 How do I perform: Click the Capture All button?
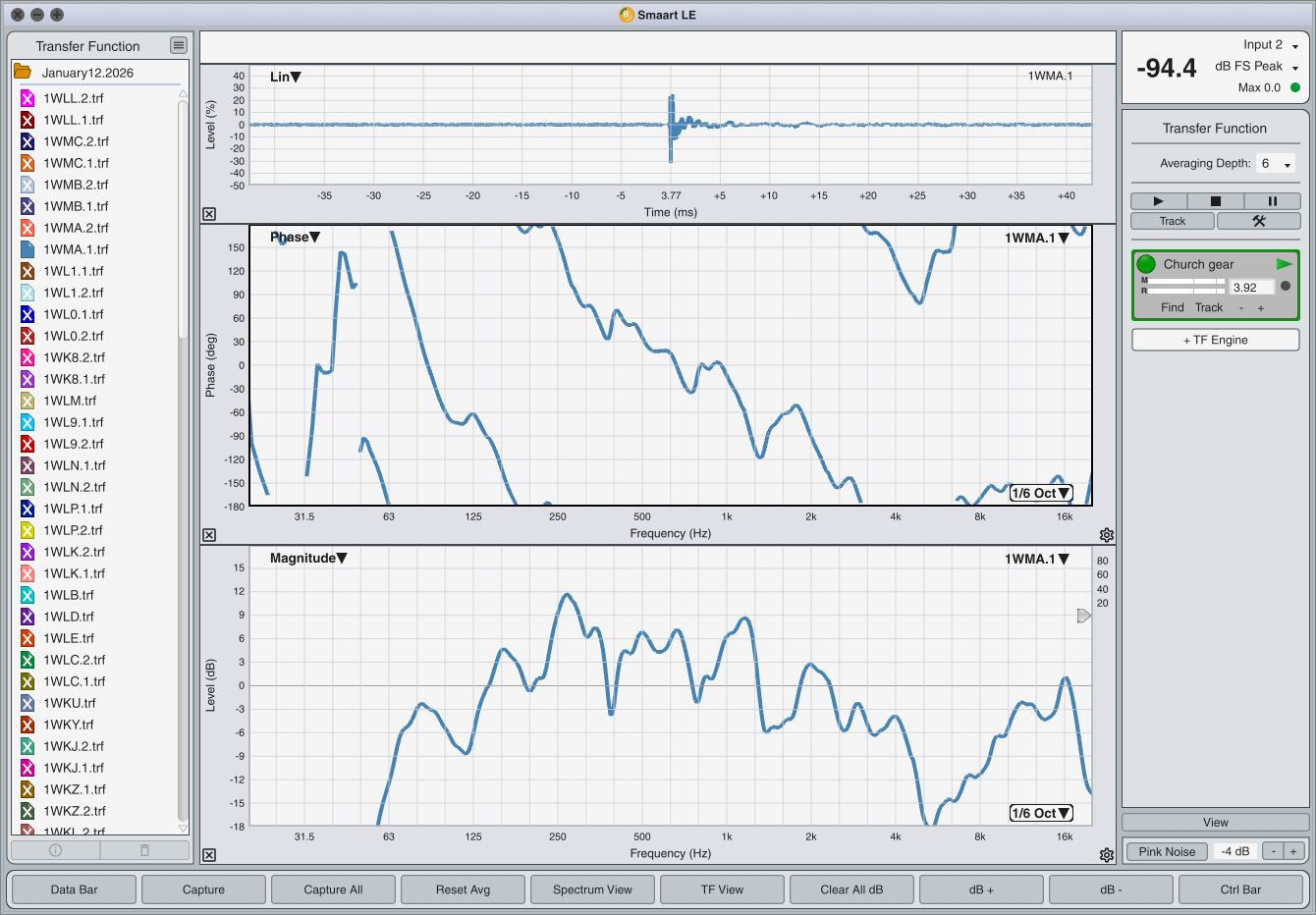[x=333, y=889]
